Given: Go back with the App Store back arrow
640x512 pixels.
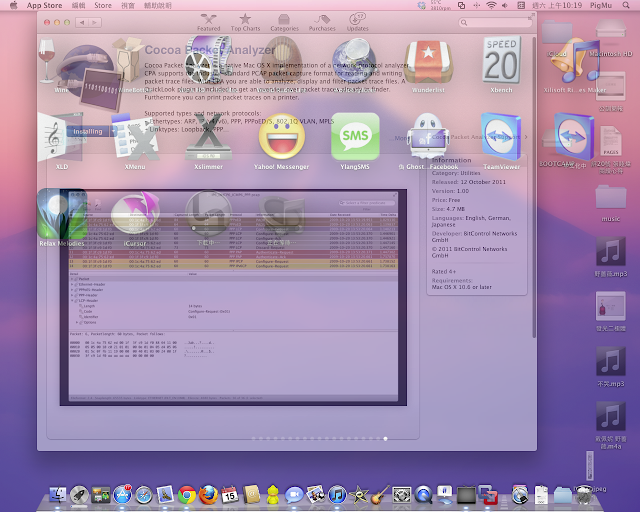Looking at the screenshot, I should [82, 22].
